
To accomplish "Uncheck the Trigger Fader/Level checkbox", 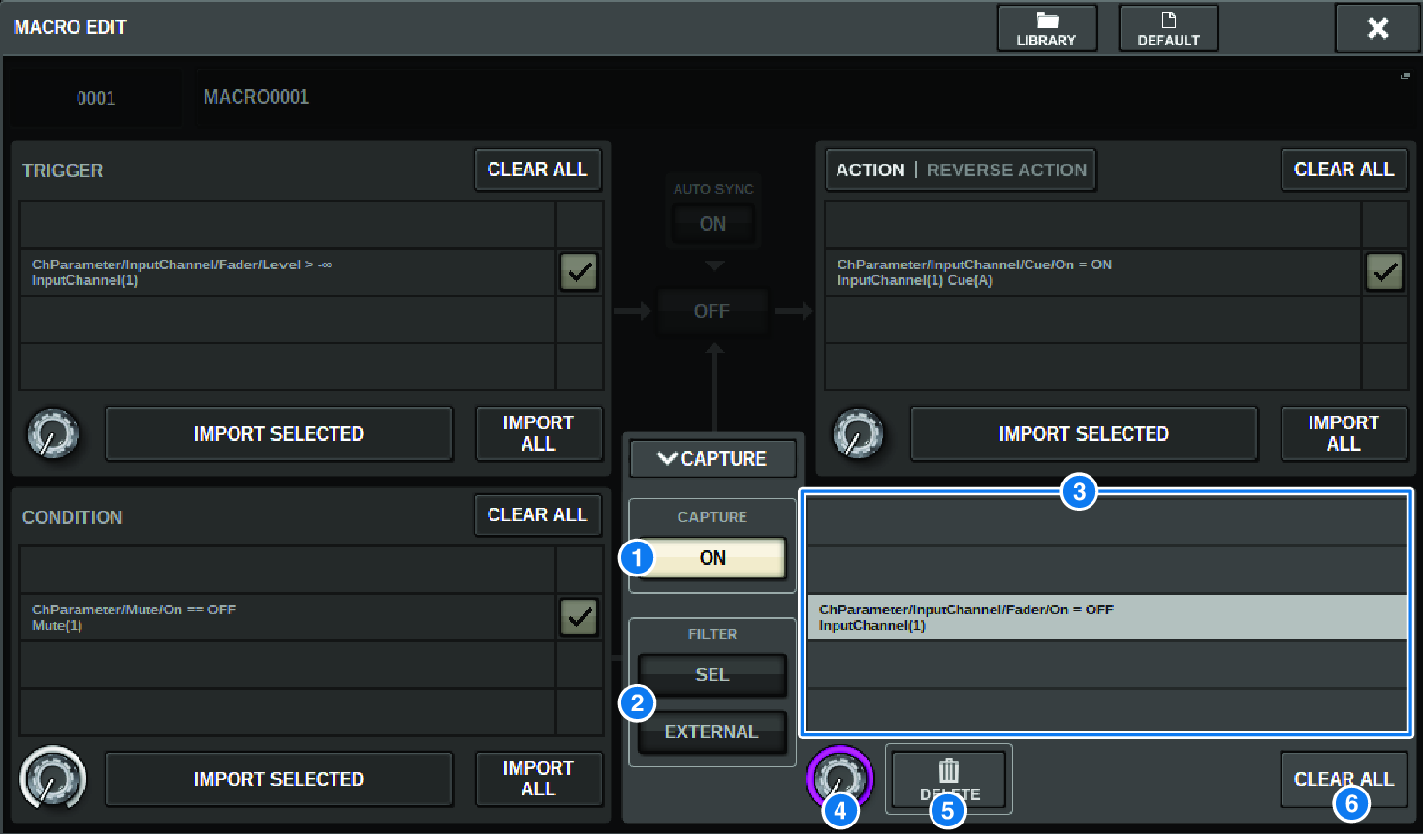I will click(579, 272).
